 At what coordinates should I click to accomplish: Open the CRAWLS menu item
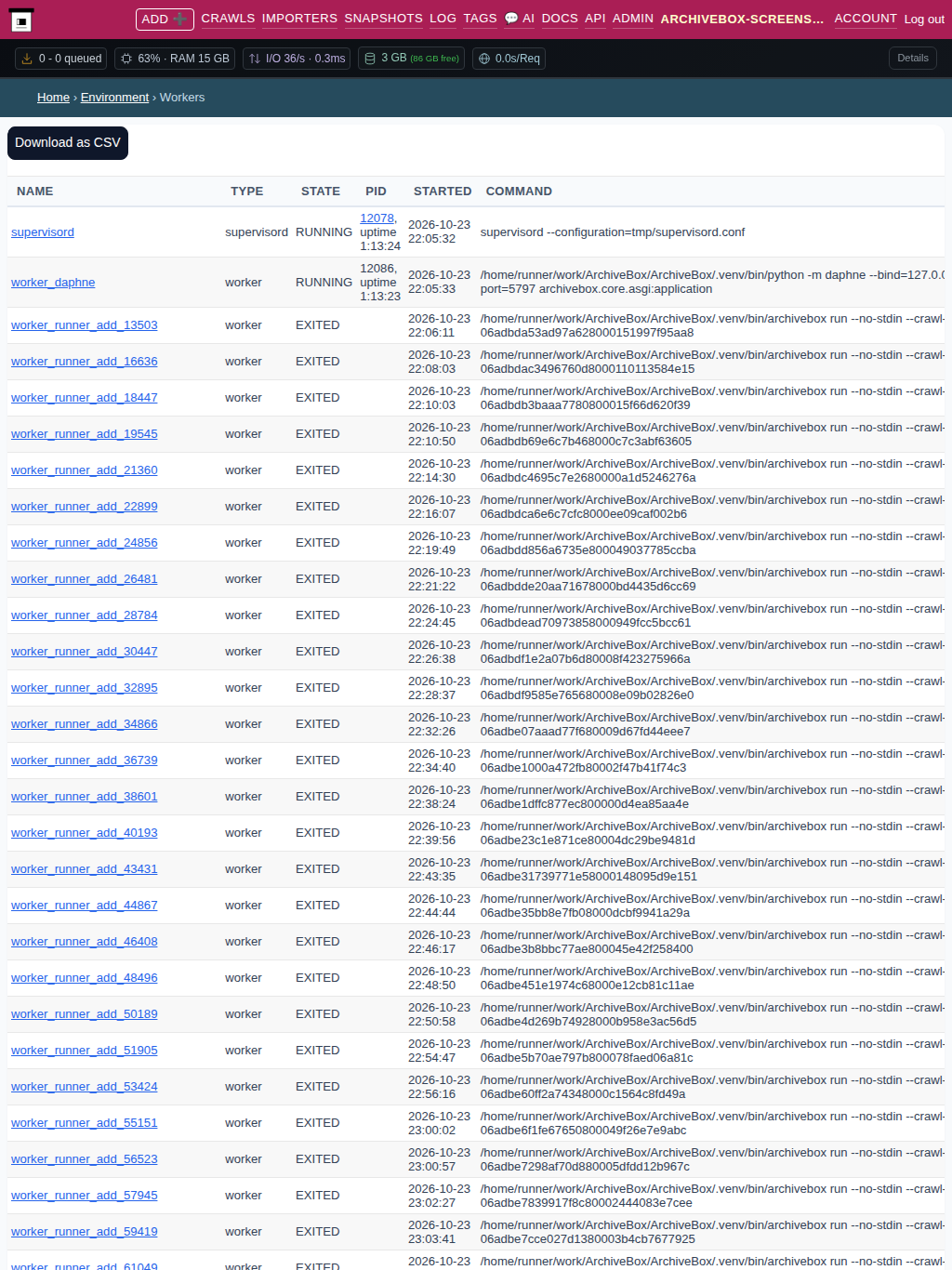click(228, 19)
